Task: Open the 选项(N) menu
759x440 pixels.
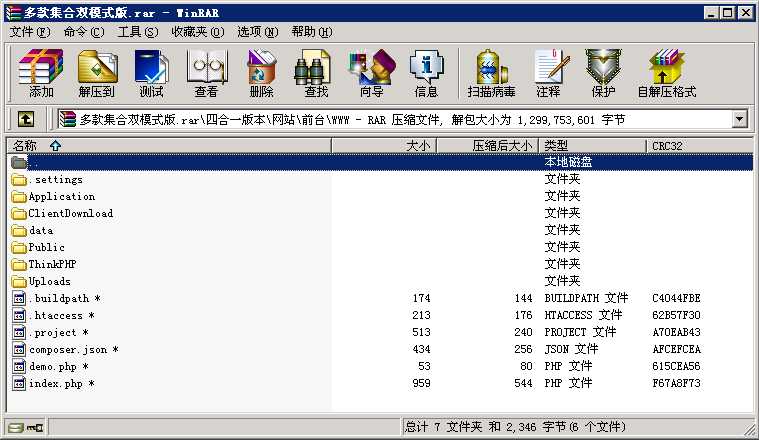Action: point(258,32)
